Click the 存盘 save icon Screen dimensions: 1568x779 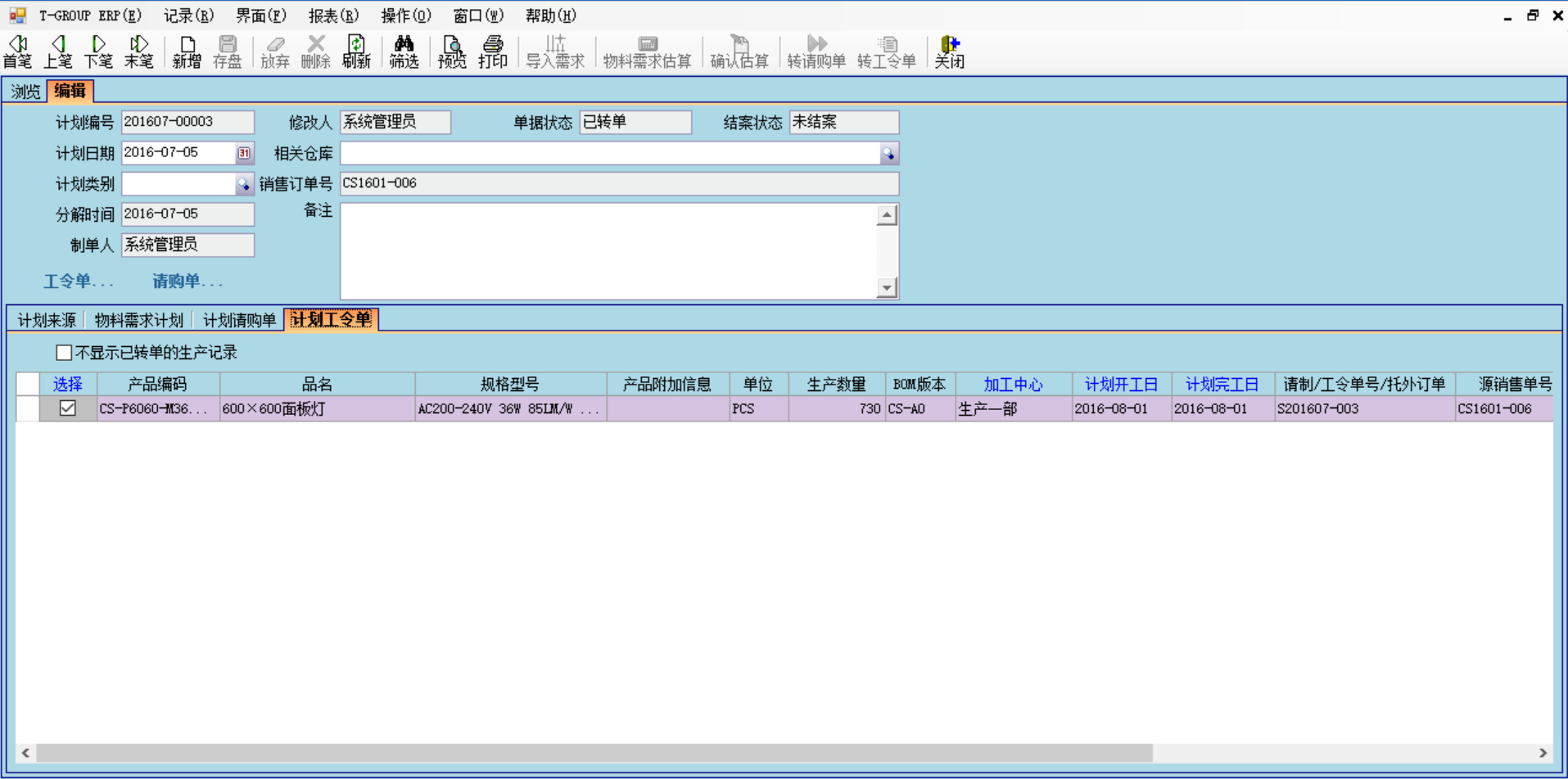(227, 52)
